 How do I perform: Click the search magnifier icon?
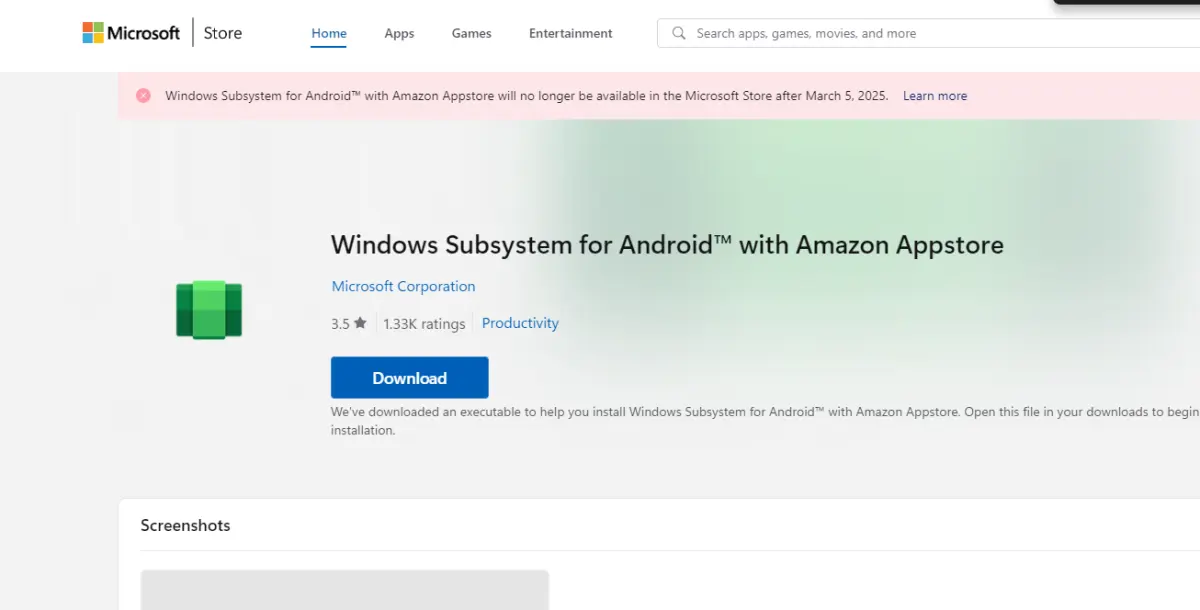(679, 33)
